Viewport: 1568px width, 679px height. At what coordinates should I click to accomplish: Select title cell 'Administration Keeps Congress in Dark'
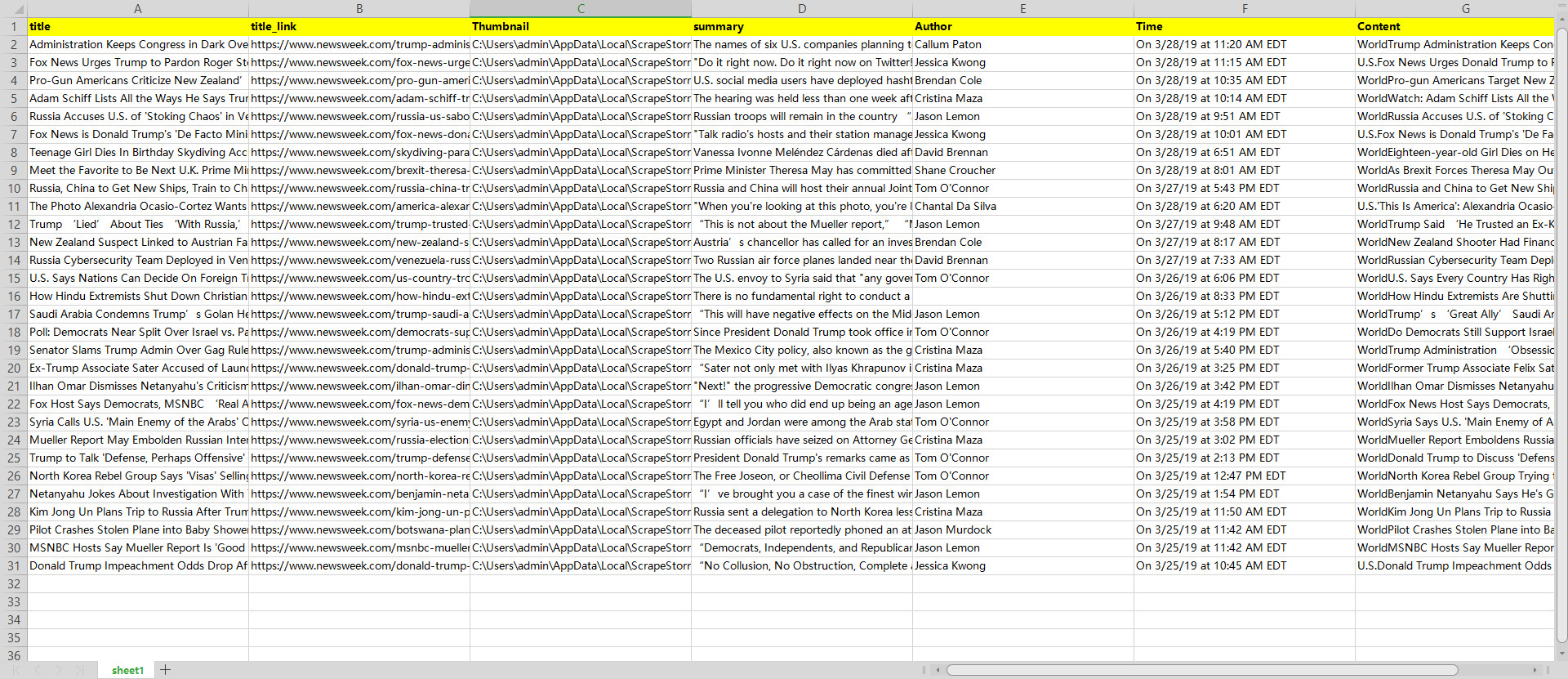(x=138, y=44)
